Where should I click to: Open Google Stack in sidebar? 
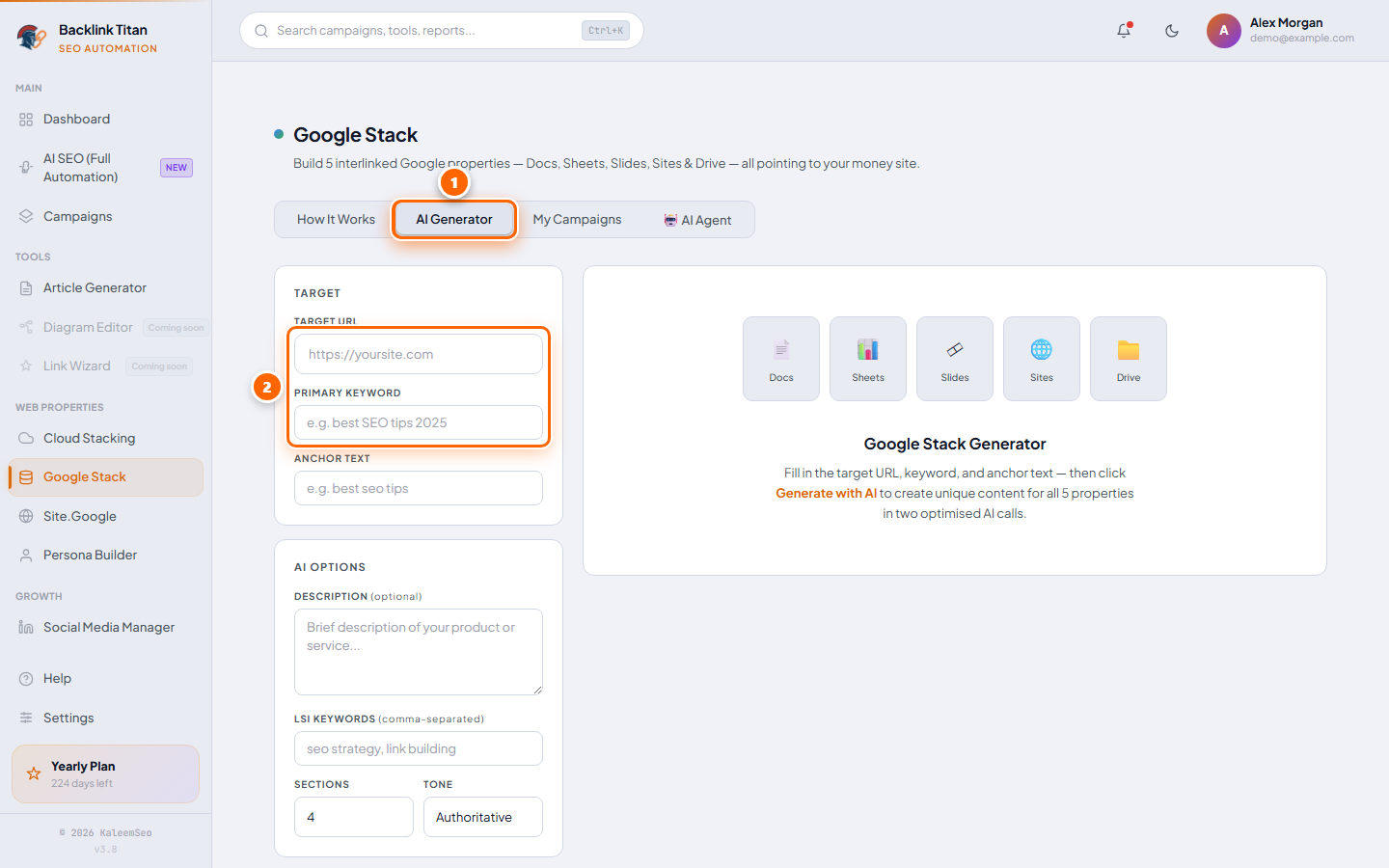(106, 477)
